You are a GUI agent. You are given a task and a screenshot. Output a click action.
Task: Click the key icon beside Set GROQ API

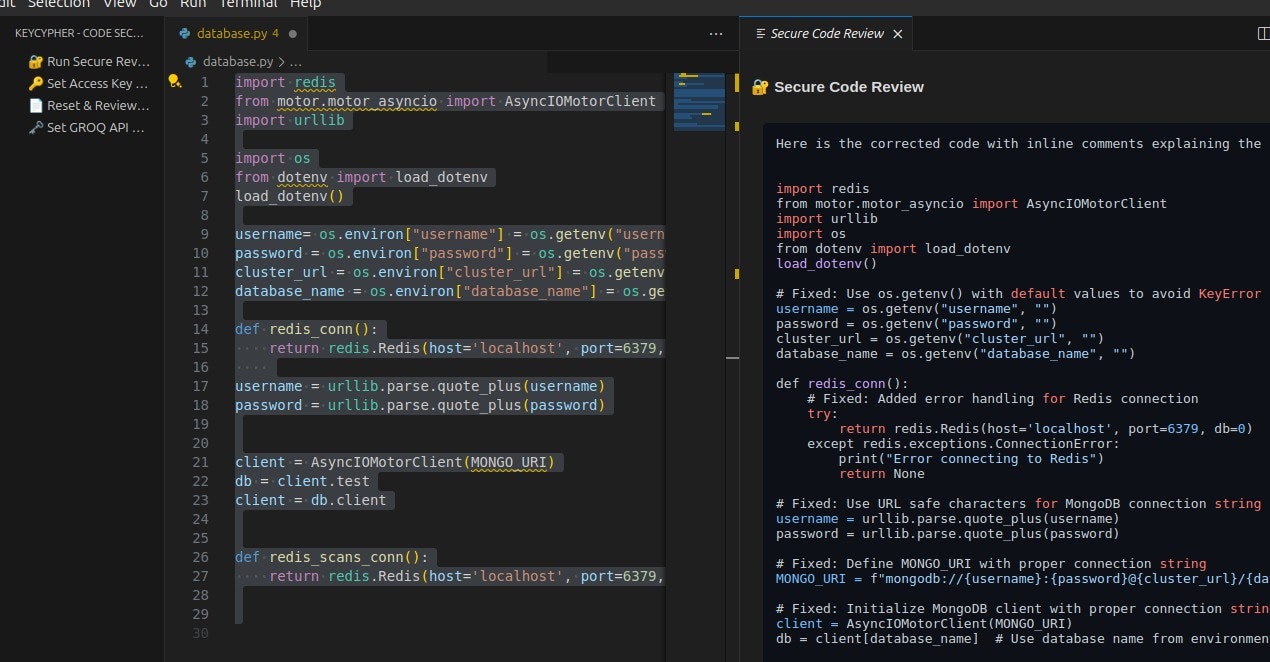pyautogui.click(x=36, y=128)
